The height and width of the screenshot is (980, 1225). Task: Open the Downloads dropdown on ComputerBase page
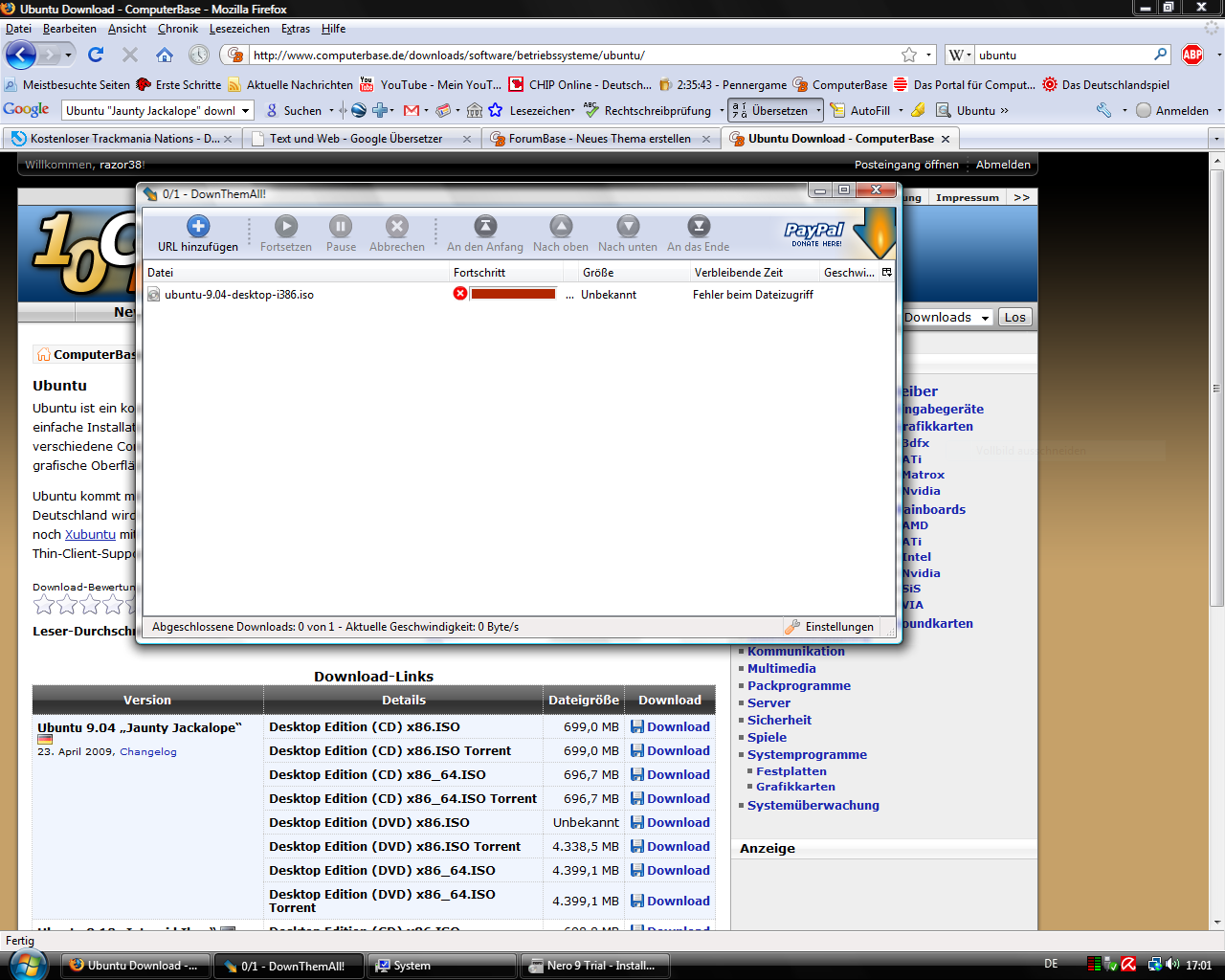(x=947, y=318)
